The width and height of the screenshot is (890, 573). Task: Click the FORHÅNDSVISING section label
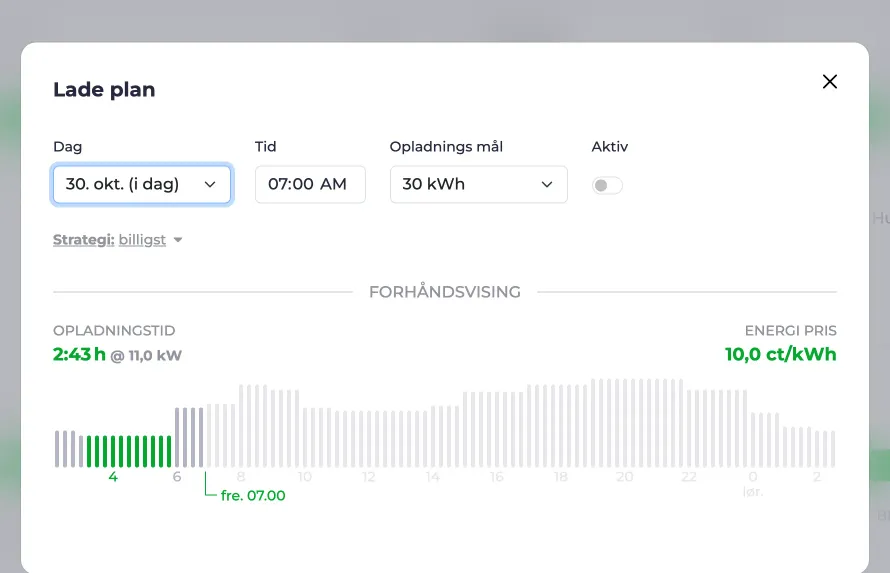coord(444,292)
